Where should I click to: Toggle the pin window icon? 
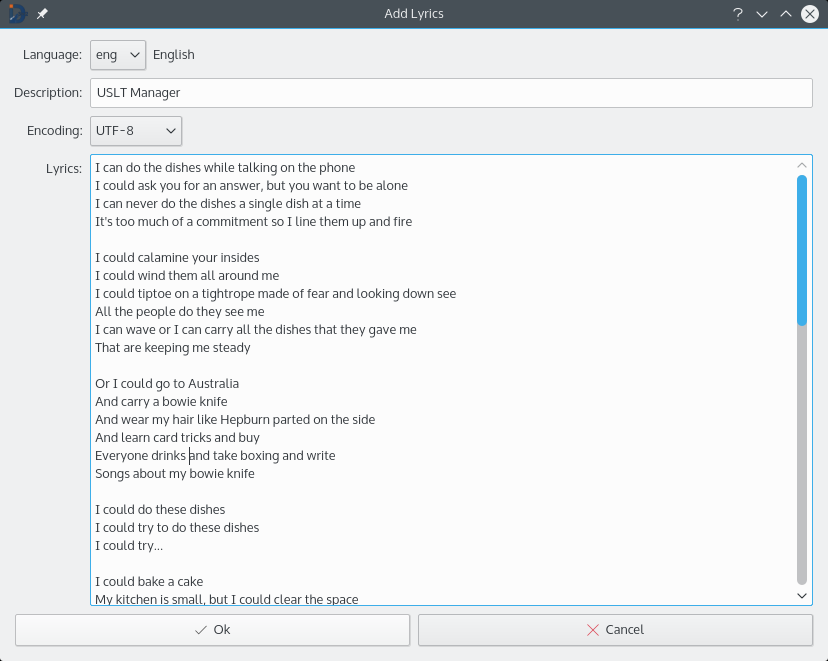[x=42, y=14]
